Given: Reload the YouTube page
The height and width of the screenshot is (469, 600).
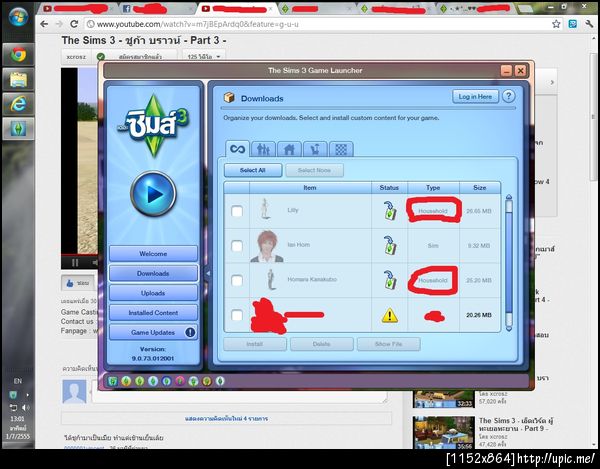Looking at the screenshot, I should [74, 24].
